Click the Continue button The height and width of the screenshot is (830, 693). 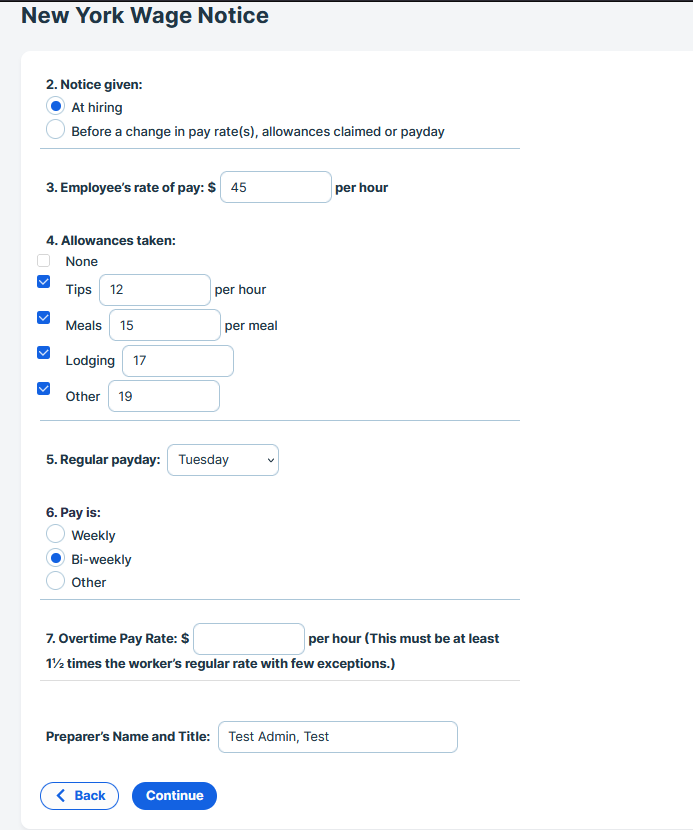coord(174,796)
